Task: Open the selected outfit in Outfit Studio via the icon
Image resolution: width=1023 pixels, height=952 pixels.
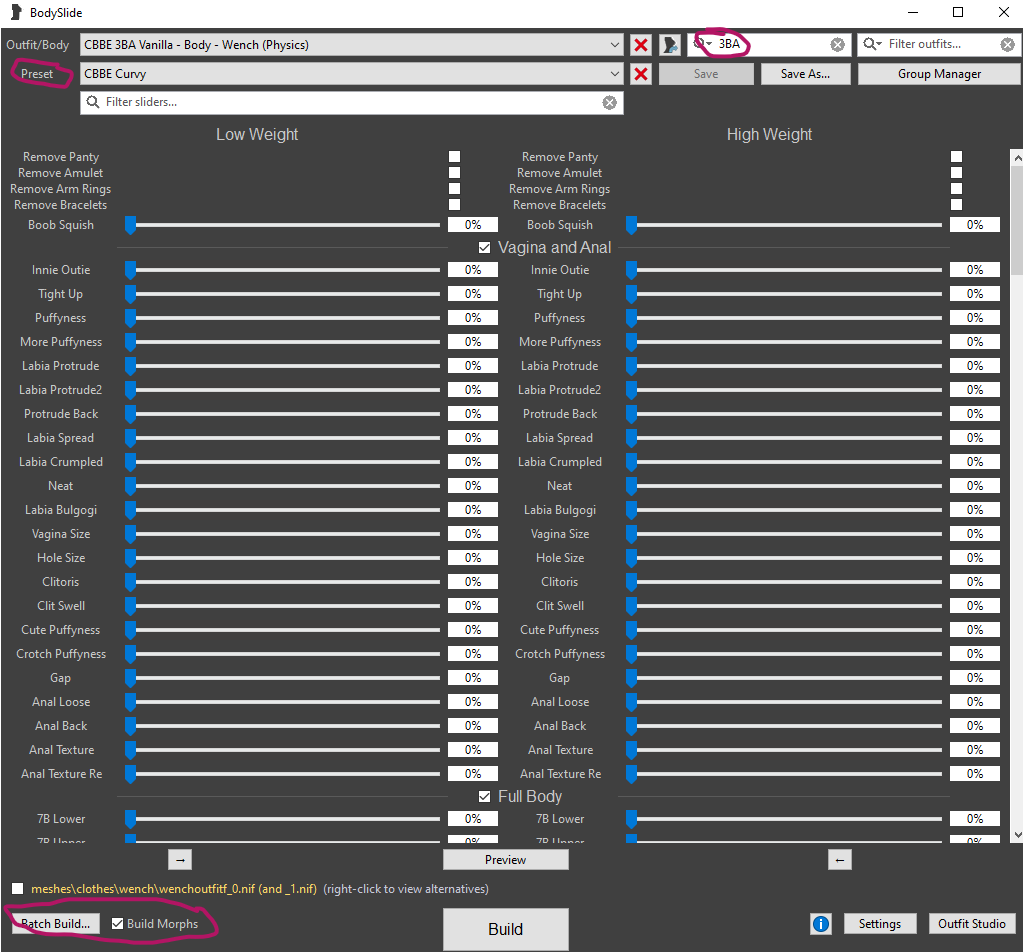Action: click(x=669, y=44)
